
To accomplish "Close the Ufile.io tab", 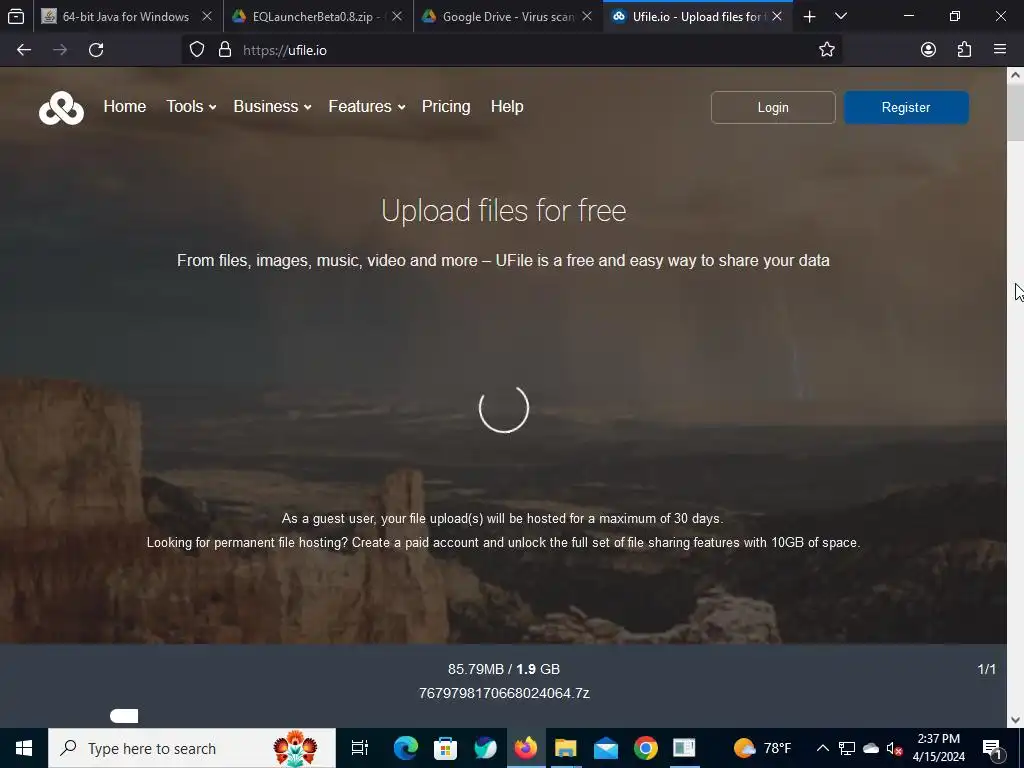I will [777, 16].
